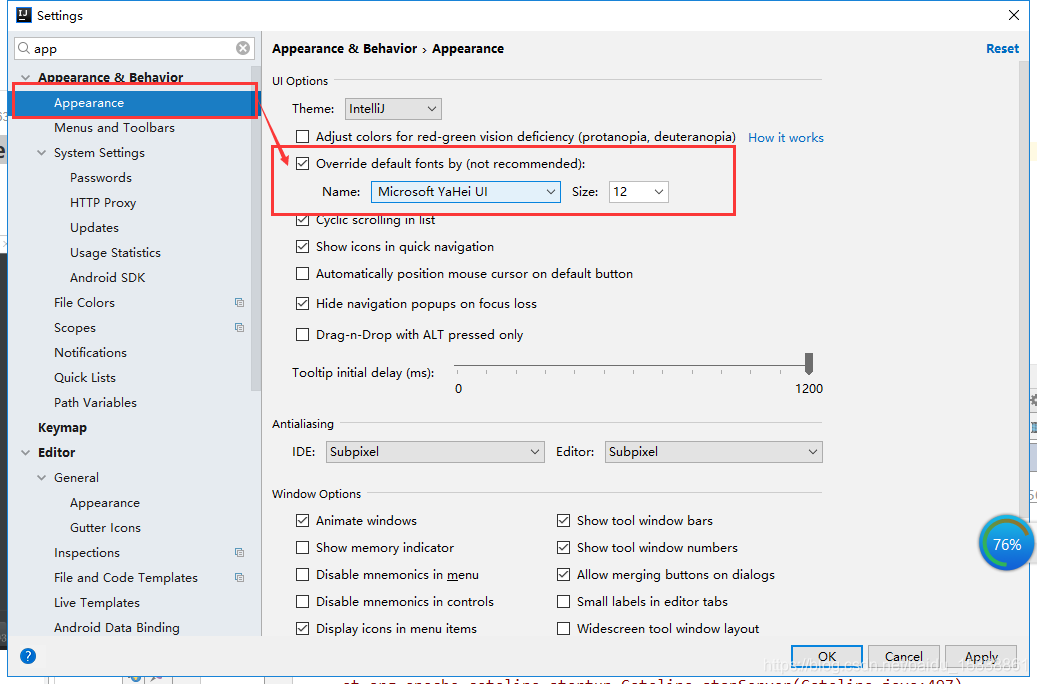The width and height of the screenshot is (1037, 684).
Task: Enable adjust colors for red-green vision deficiency
Action: [x=302, y=136]
